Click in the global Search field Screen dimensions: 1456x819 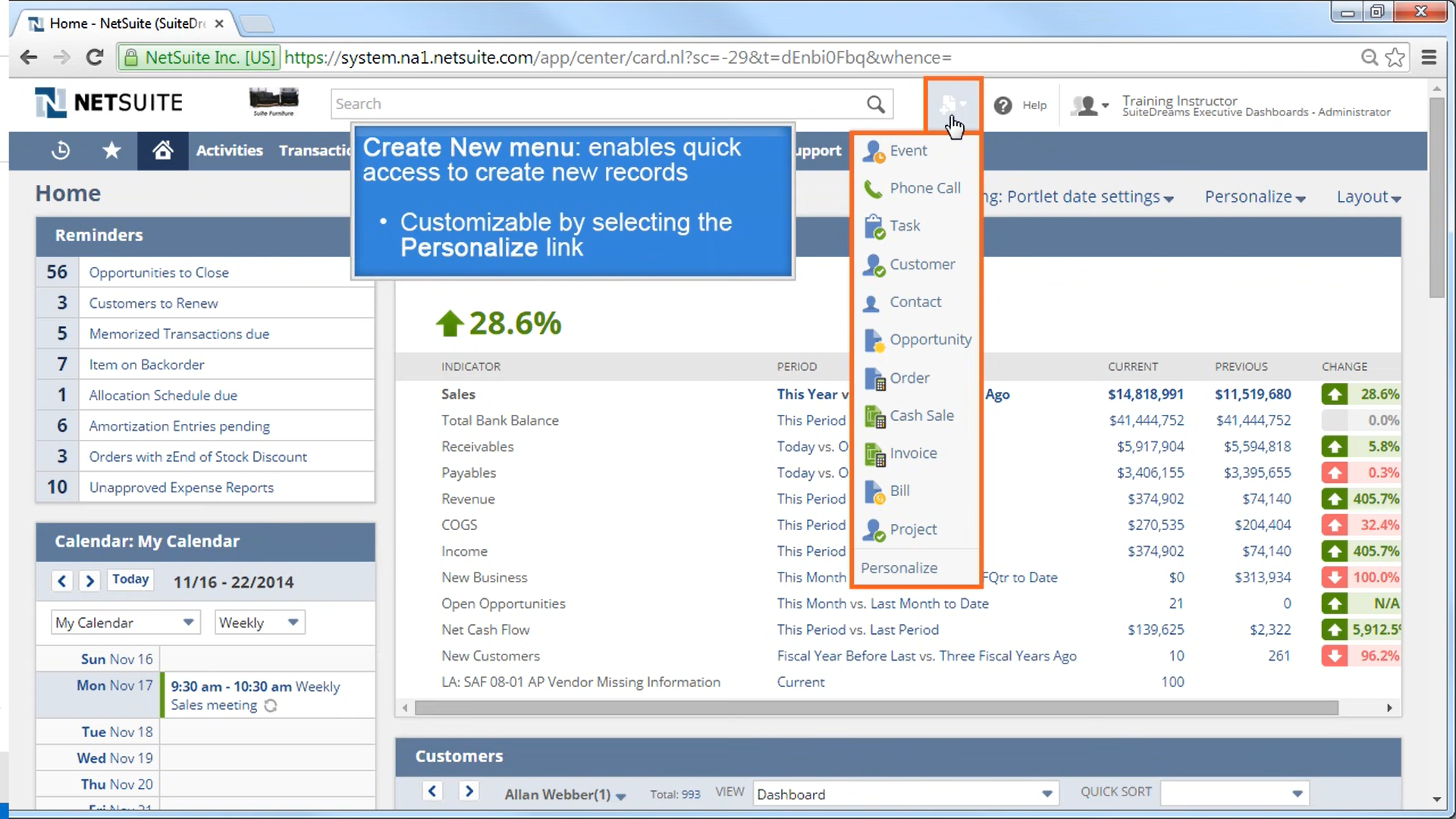pyautogui.click(x=599, y=104)
